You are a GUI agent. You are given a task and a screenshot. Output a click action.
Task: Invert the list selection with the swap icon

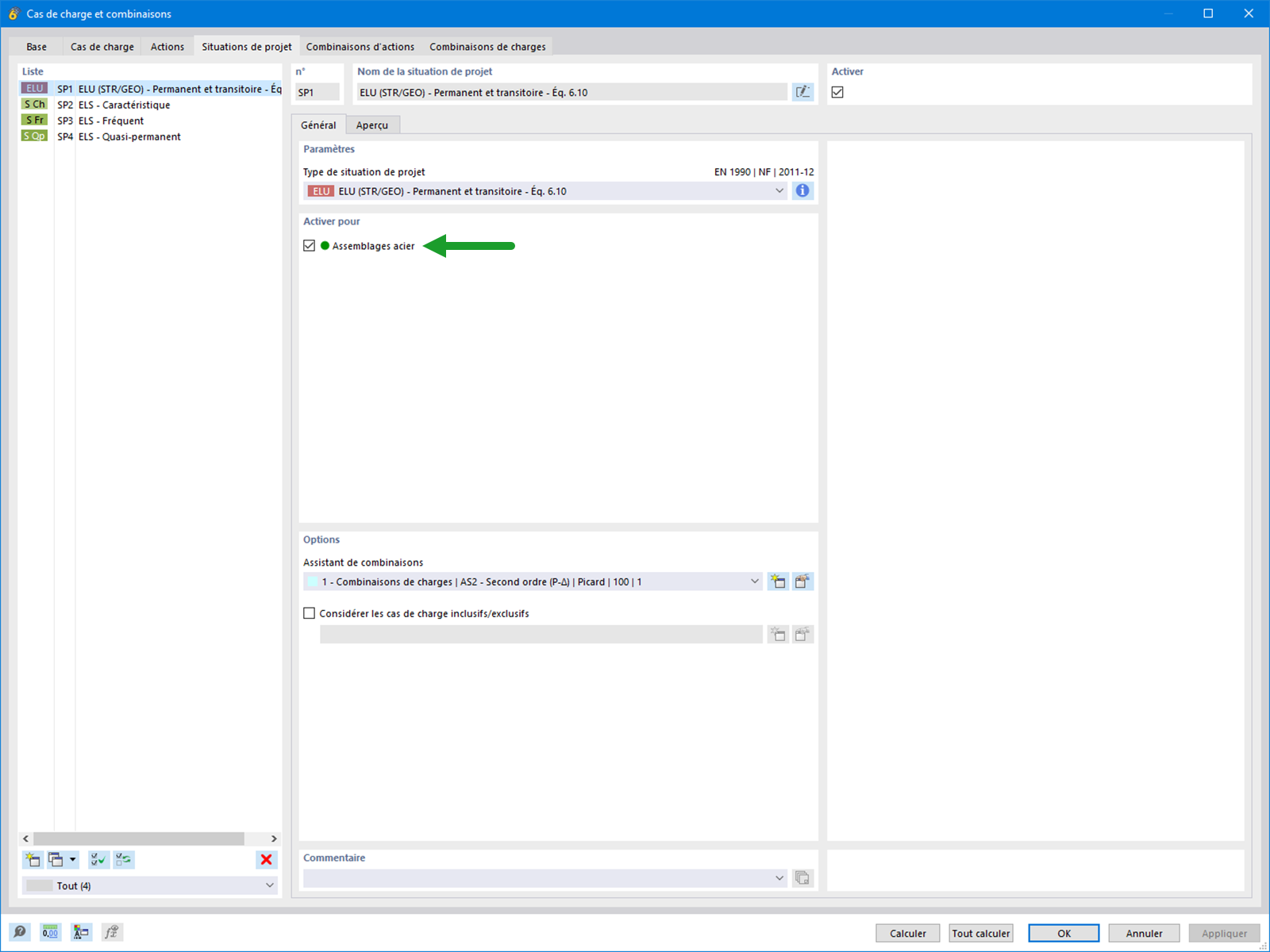pos(124,859)
